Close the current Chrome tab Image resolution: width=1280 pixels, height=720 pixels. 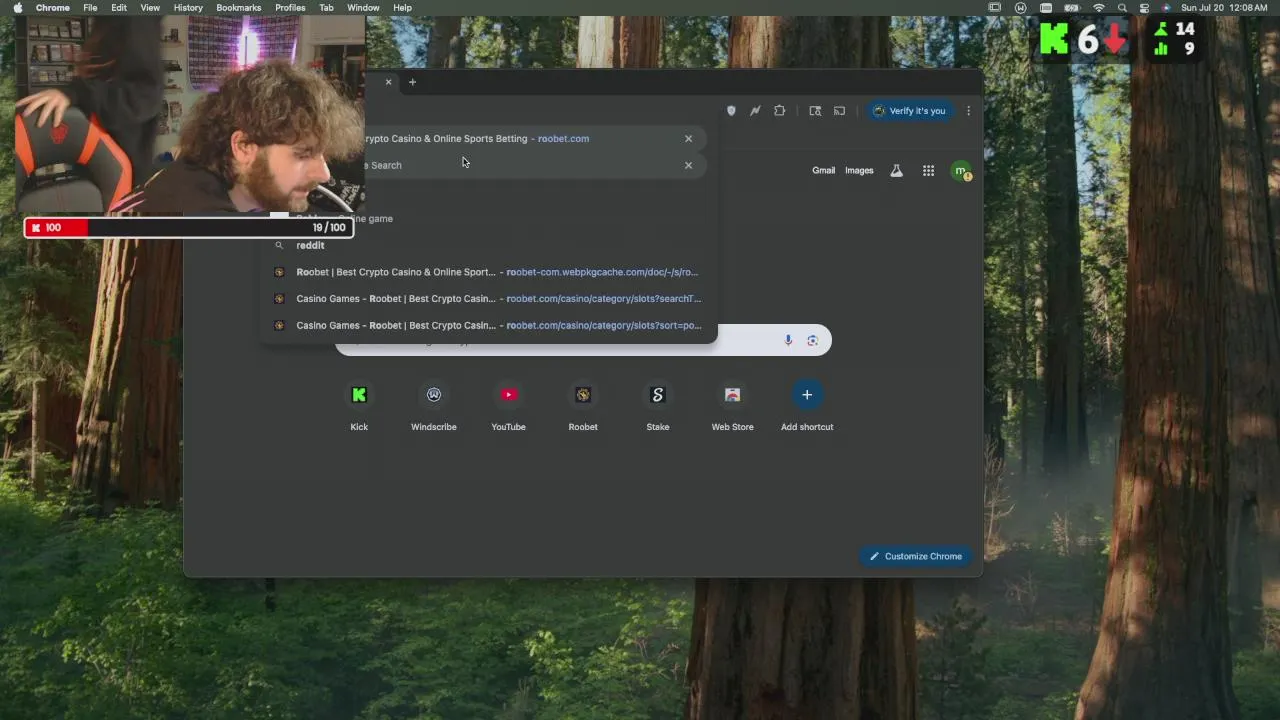point(388,82)
